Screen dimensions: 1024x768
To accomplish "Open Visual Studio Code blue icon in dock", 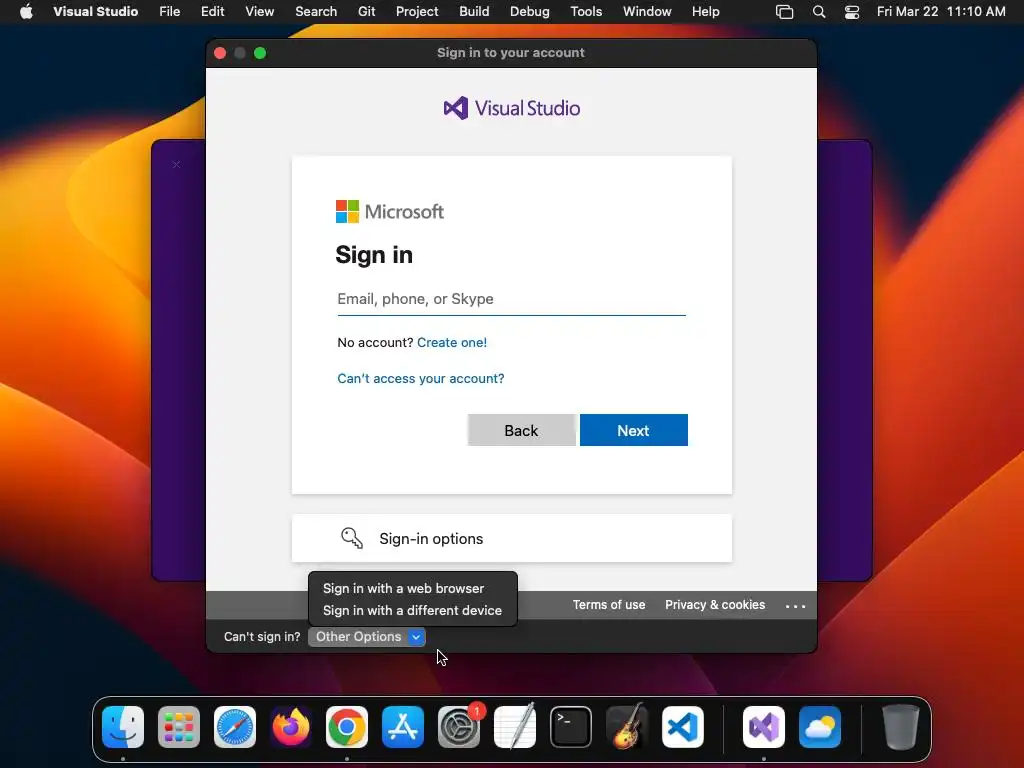I will point(683,727).
